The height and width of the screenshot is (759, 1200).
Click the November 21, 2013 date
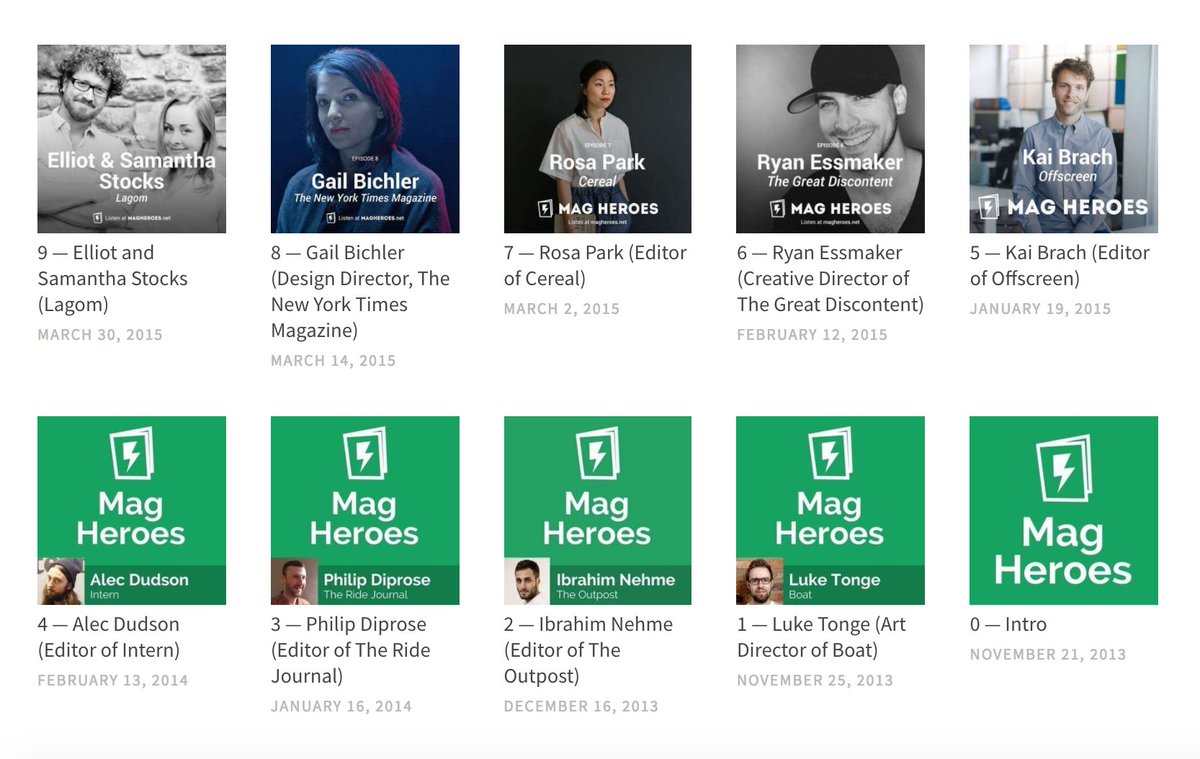1048,655
